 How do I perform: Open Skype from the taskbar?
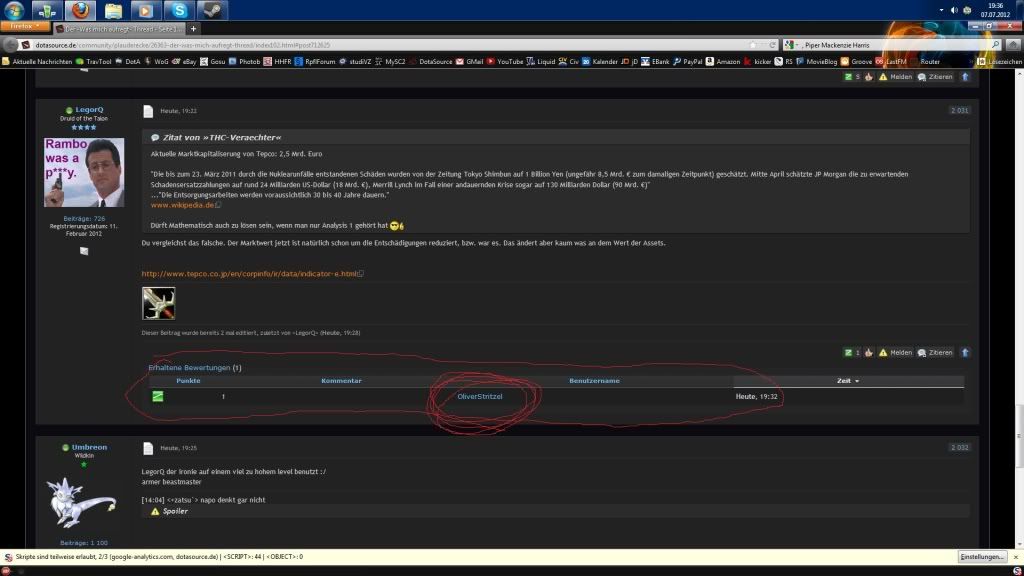179,10
